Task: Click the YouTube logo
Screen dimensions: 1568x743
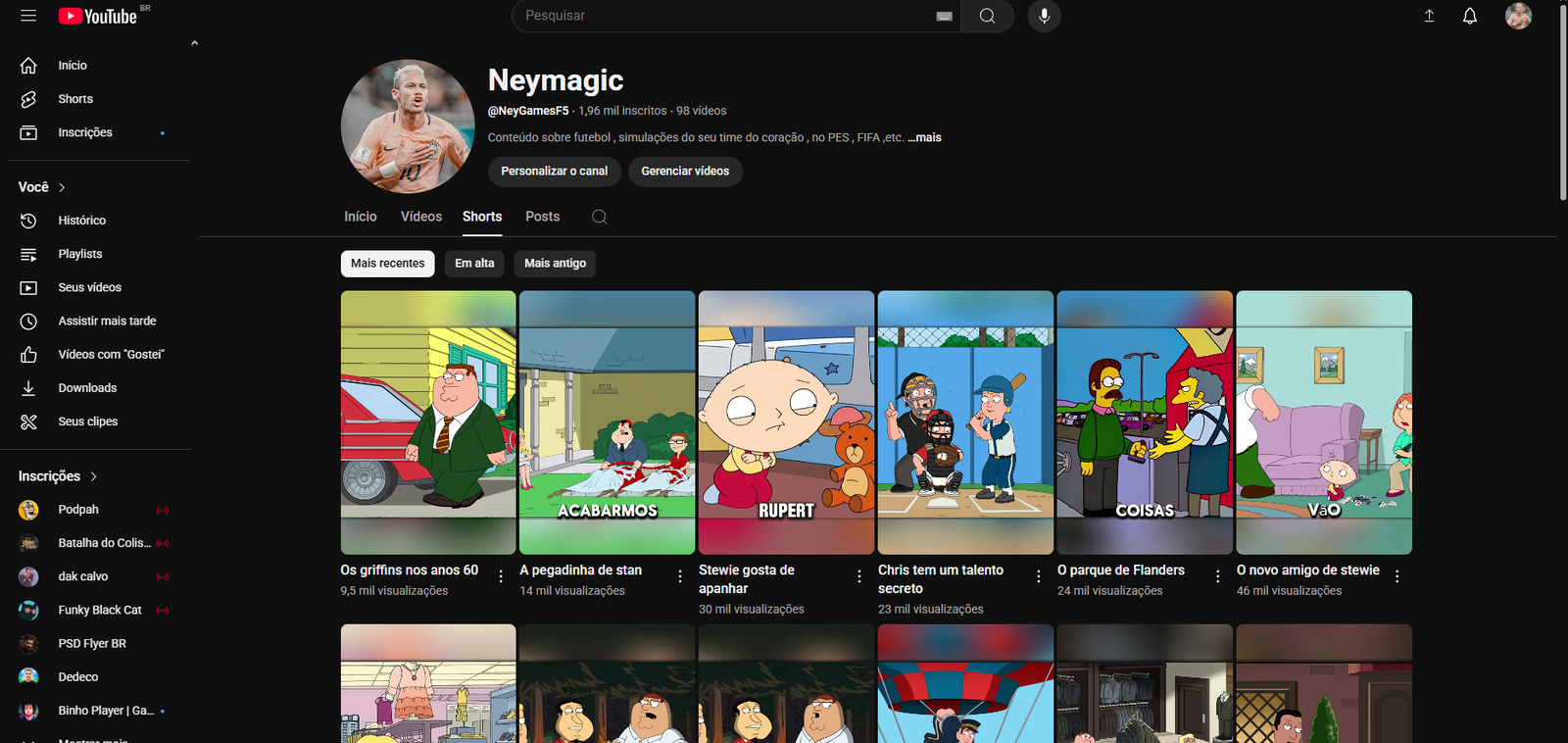Action: click(x=98, y=16)
